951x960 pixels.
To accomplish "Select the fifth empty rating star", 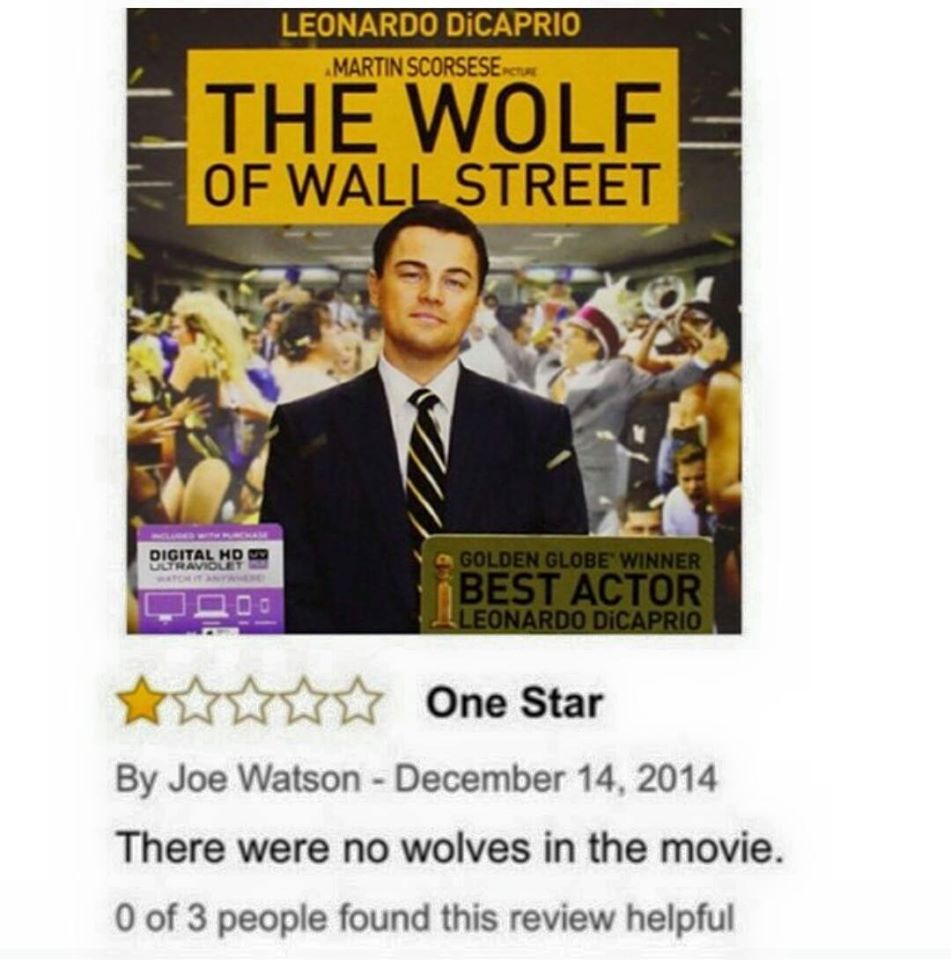I will pyautogui.click(x=359, y=701).
